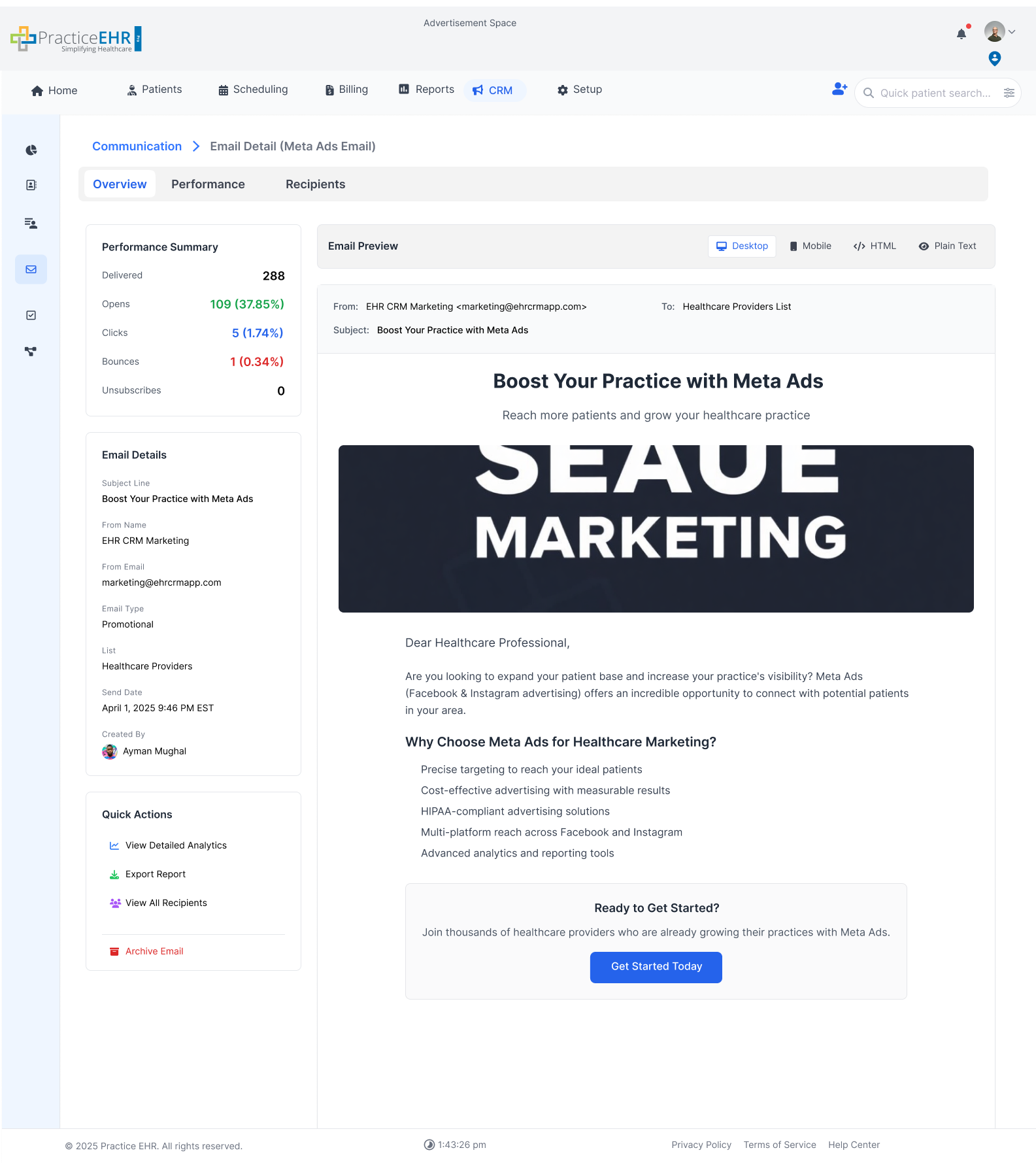Open the tasks checkbox sidebar icon
1036x1163 pixels.
click(x=31, y=315)
